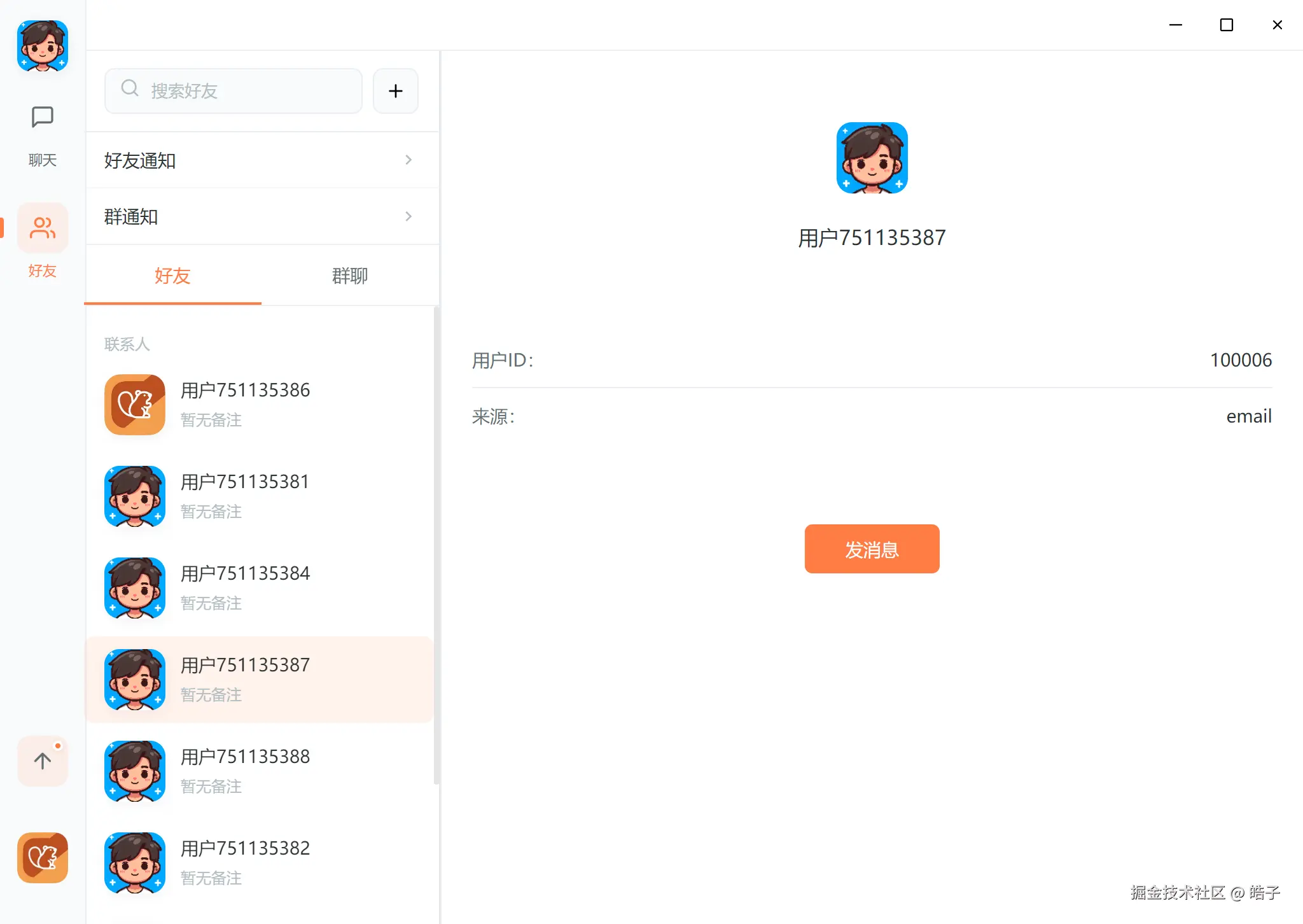
Task: Click the user ID value 100006
Action: tap(1241, 360)
